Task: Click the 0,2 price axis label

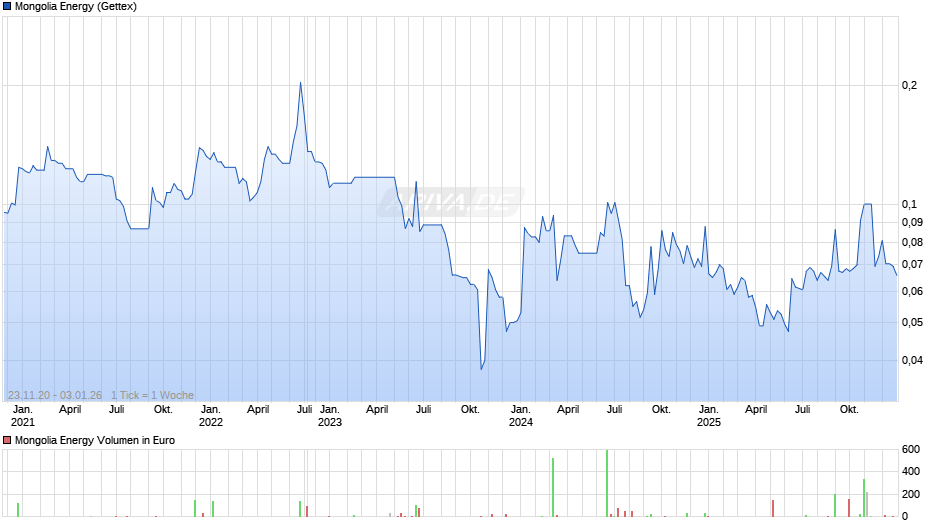Action: pyautogui.click(x=909, y=85)
